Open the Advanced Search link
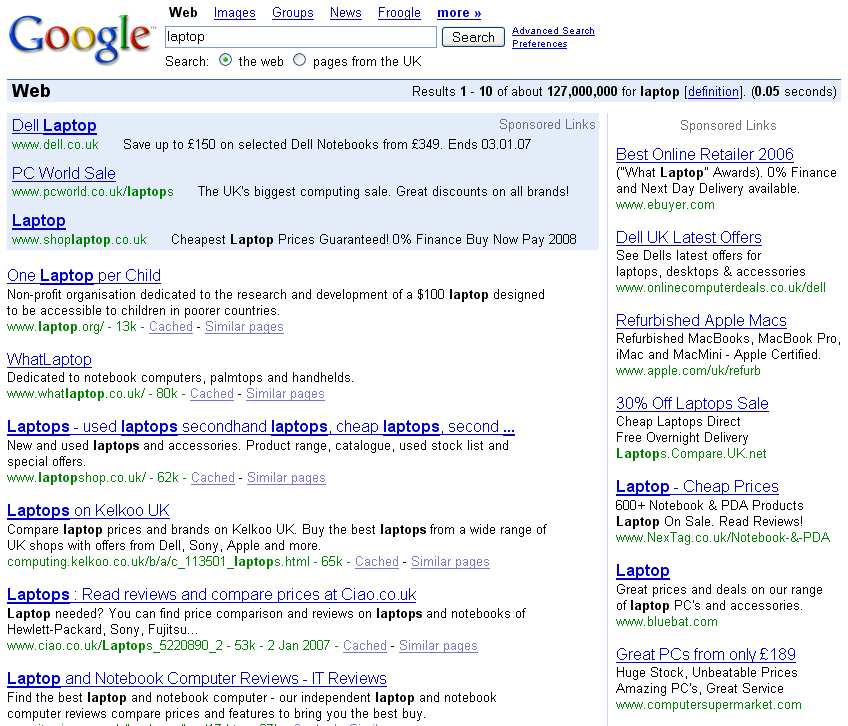This screenshot has height=726, width=848. point(553,31)
